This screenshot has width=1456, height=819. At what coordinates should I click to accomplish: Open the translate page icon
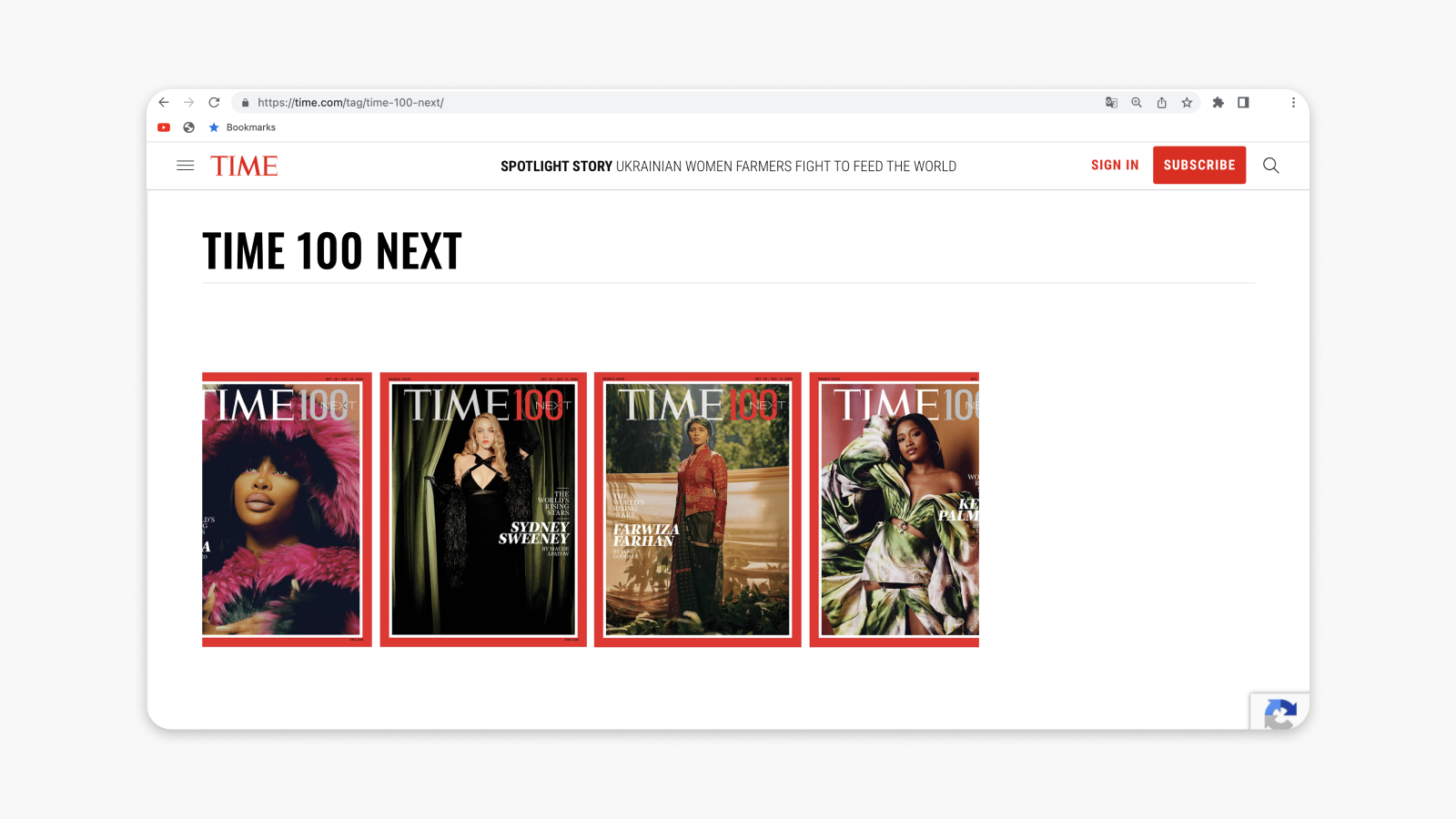click(x=1111, y=103)
